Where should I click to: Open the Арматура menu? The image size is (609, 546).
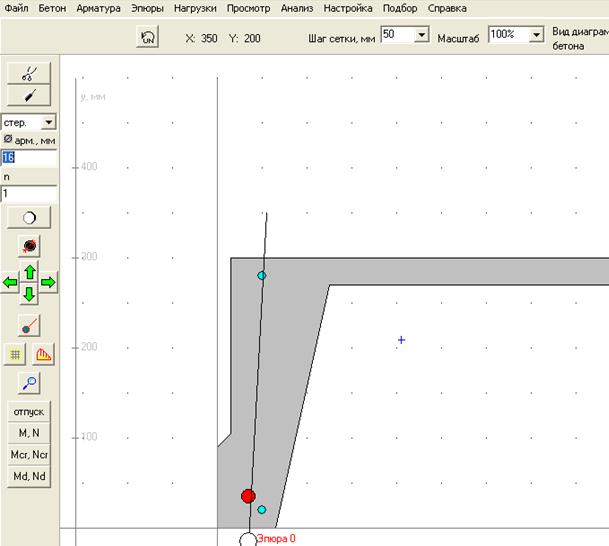(98, 8)
